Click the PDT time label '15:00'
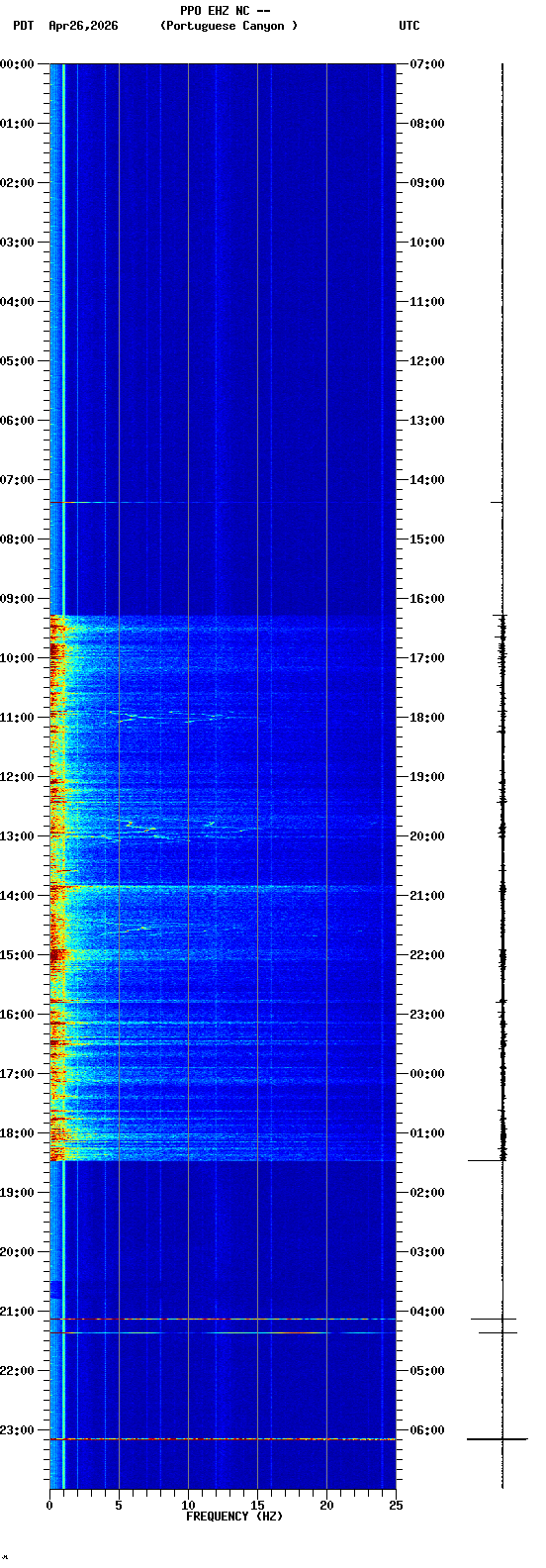The image size is (546, 1568). [17, 955]
